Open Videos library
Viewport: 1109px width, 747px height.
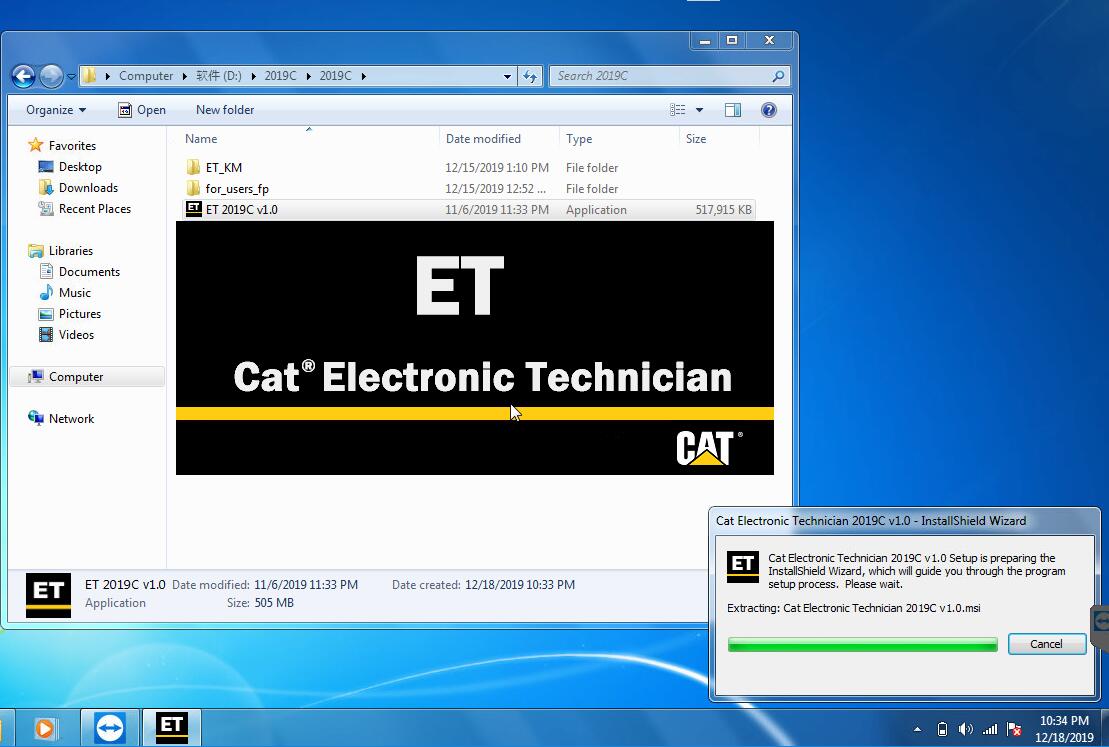point(76,335)
